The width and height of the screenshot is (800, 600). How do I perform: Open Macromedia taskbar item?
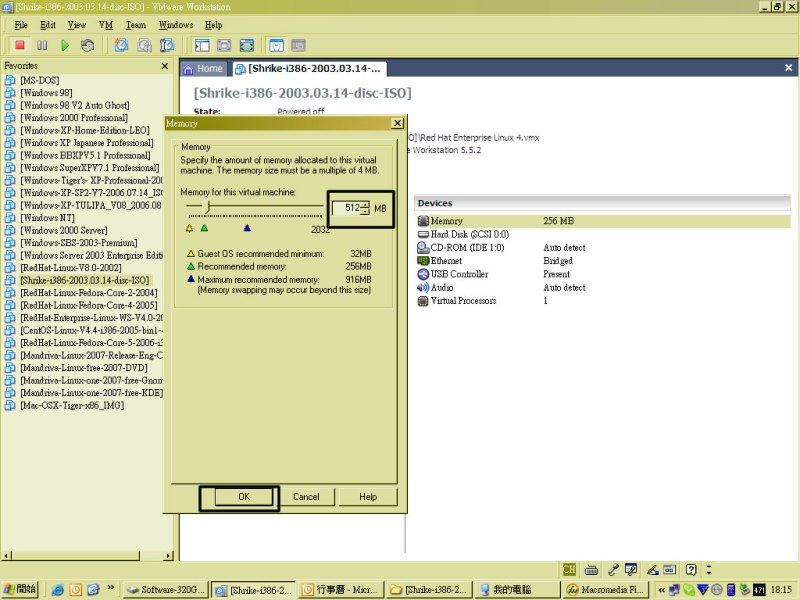[x=605, y=590]
